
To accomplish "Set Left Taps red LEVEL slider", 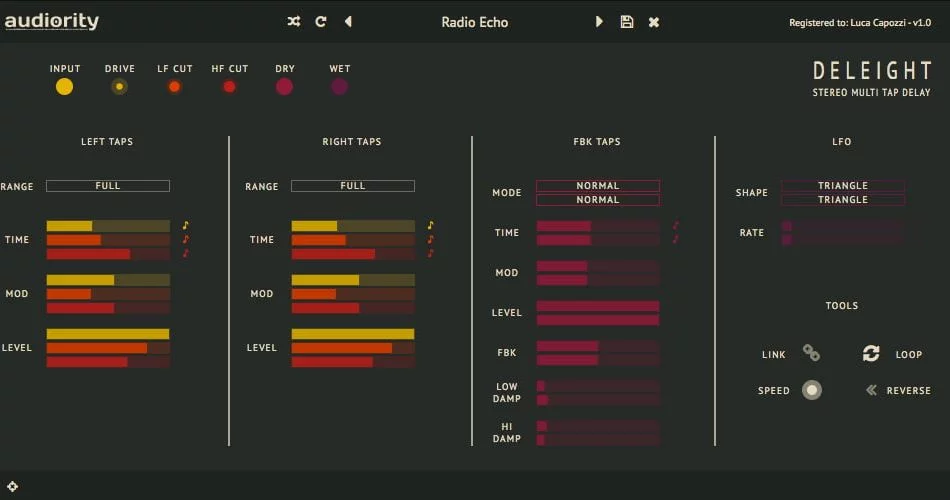I will pyautogui.click(x=108, y=362).
